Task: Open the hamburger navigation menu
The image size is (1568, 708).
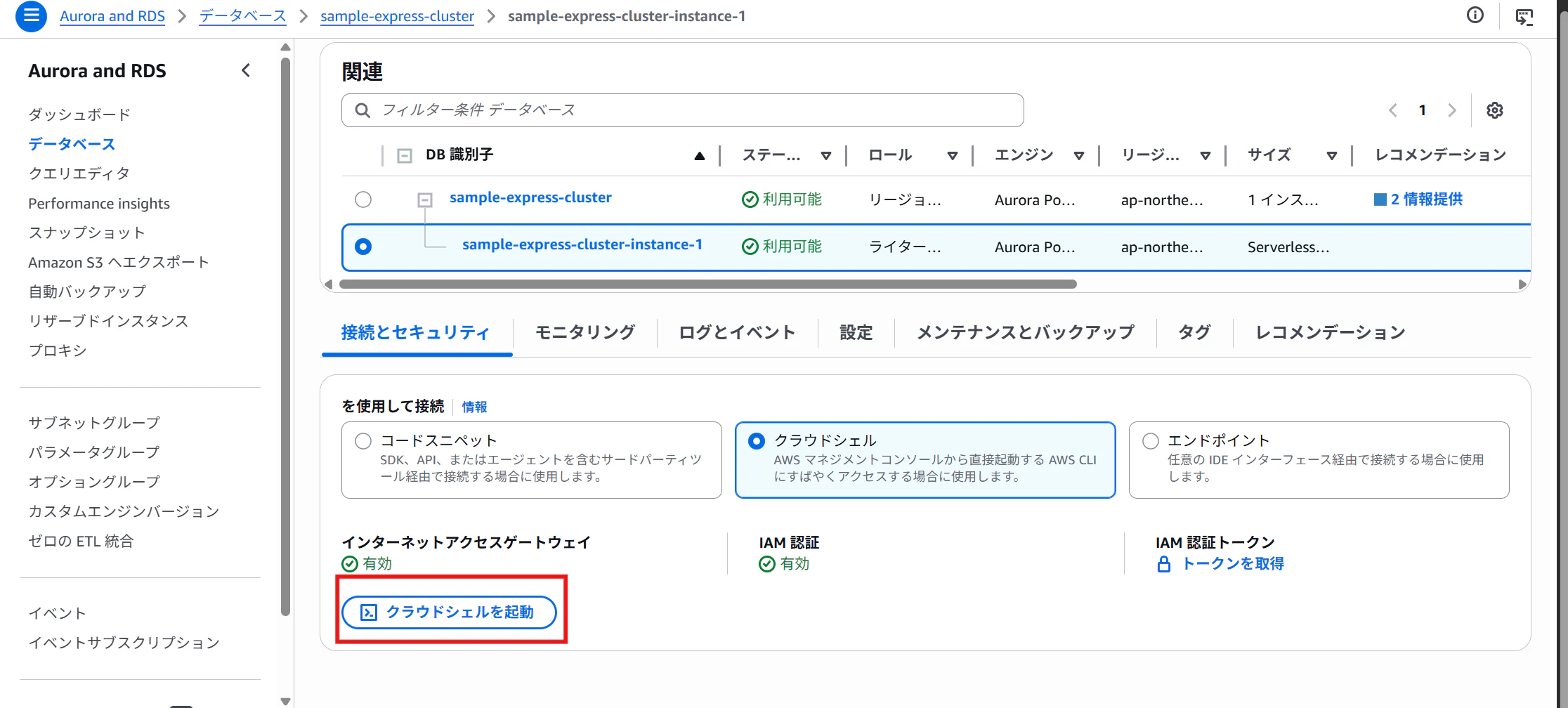Action: click(x=31, y=15)
